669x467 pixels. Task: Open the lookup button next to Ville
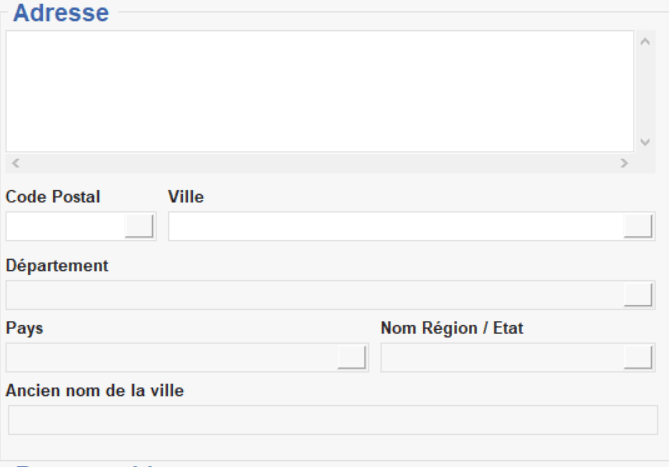pos(638,226)
